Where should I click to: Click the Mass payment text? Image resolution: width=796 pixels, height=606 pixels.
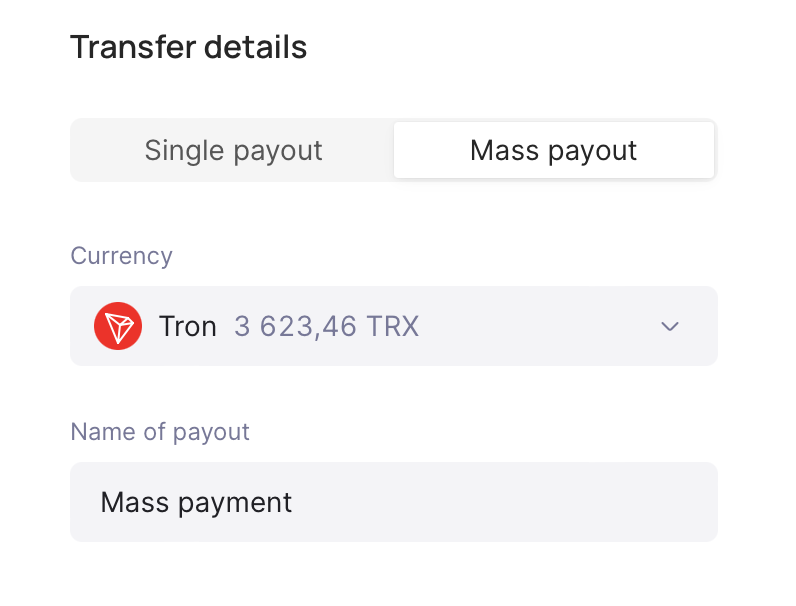tap(196, 502)
